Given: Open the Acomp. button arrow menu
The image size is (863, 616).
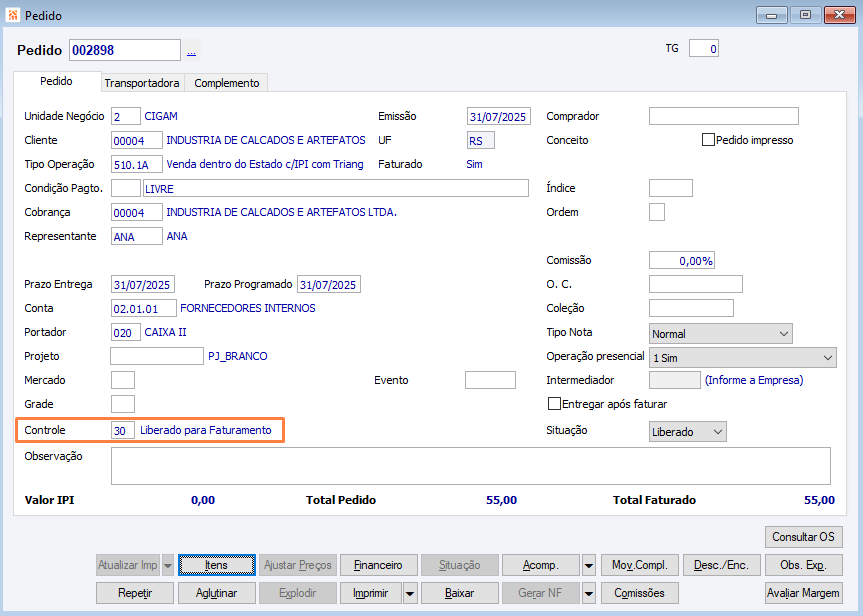Looking at the screenshot, I should 588,565.
